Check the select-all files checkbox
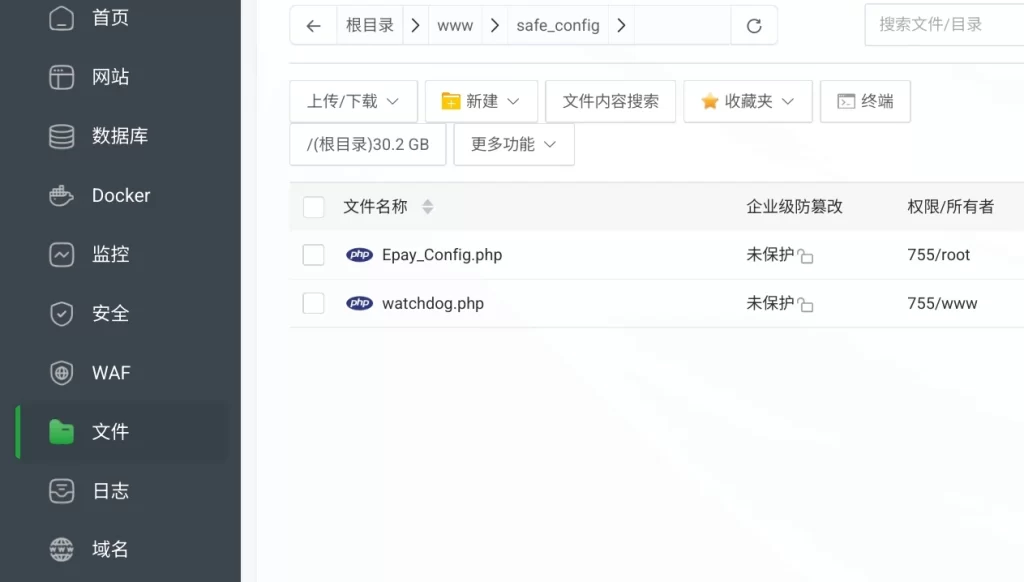This screenshot has height=582, width=1024. 314,207
